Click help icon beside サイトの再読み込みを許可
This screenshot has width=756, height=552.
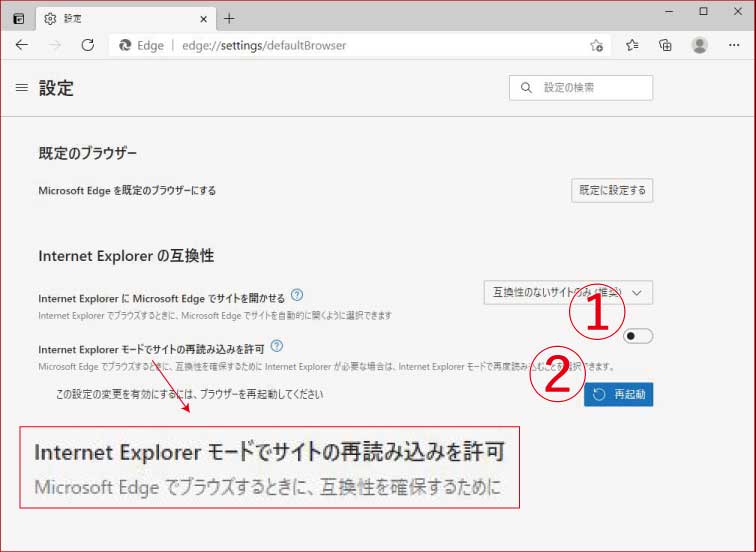pyautogui.click(x=277, y=346)
